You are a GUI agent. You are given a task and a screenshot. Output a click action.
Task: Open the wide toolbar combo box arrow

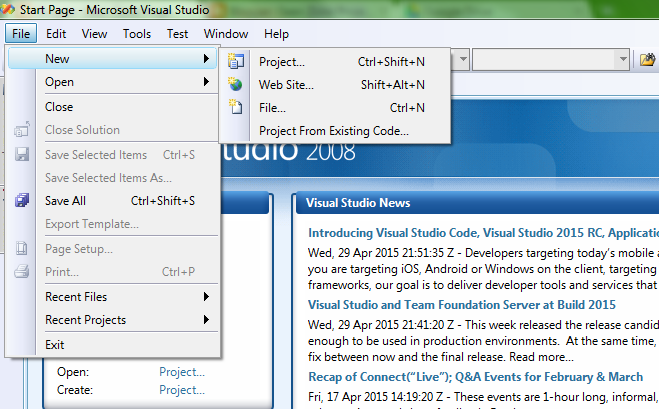tap(623, 59)
